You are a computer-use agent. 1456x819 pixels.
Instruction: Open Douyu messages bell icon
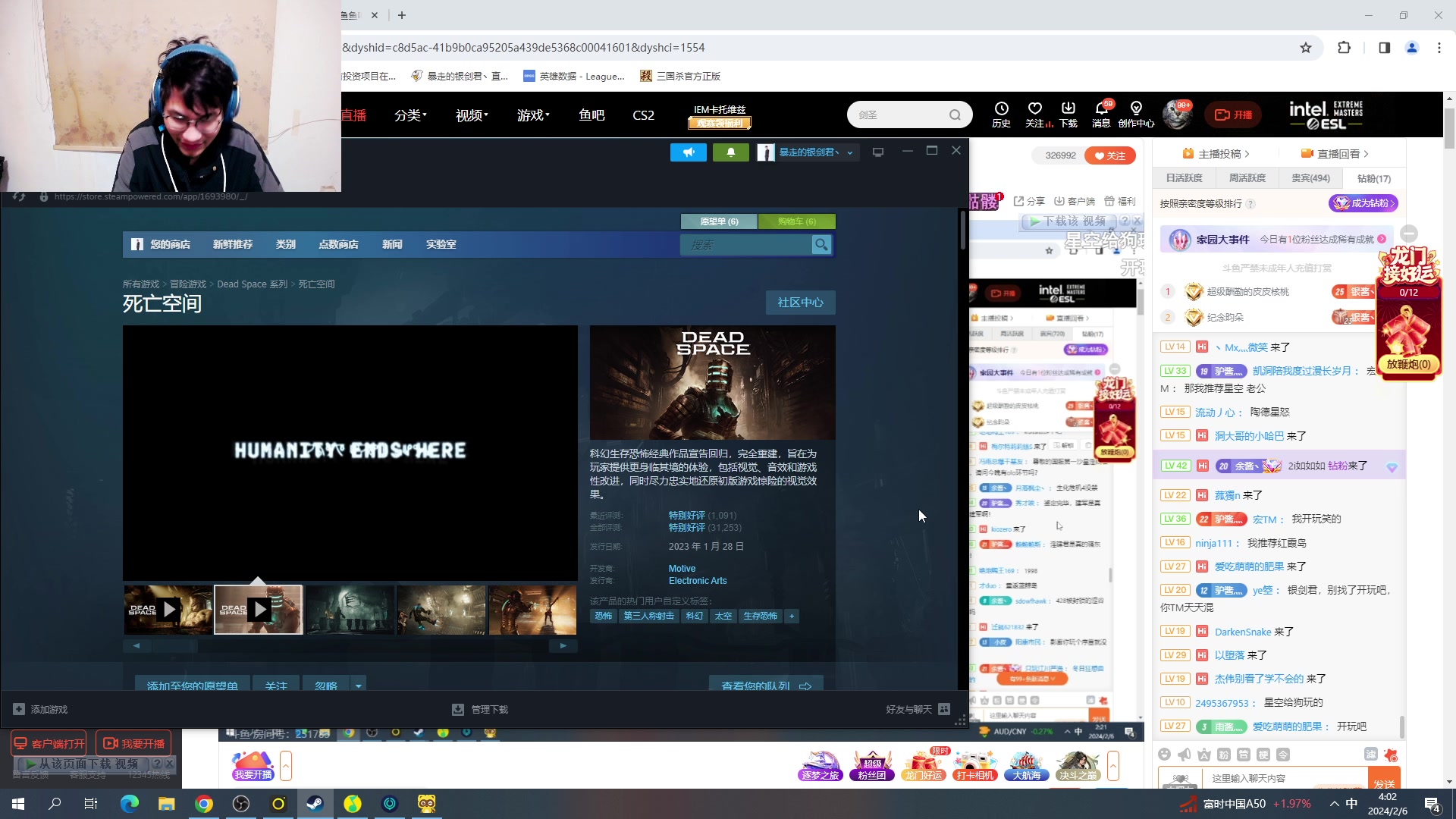1101,109
